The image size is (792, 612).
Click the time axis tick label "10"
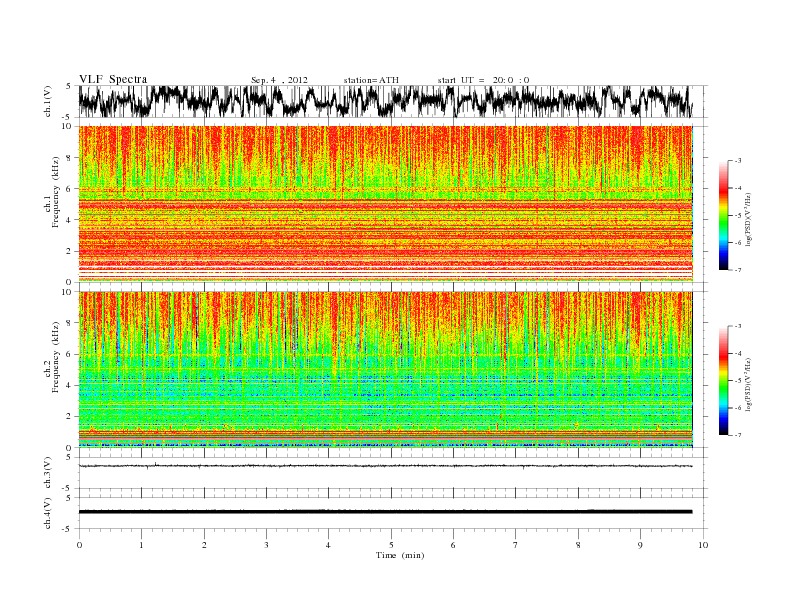[703, 545]
